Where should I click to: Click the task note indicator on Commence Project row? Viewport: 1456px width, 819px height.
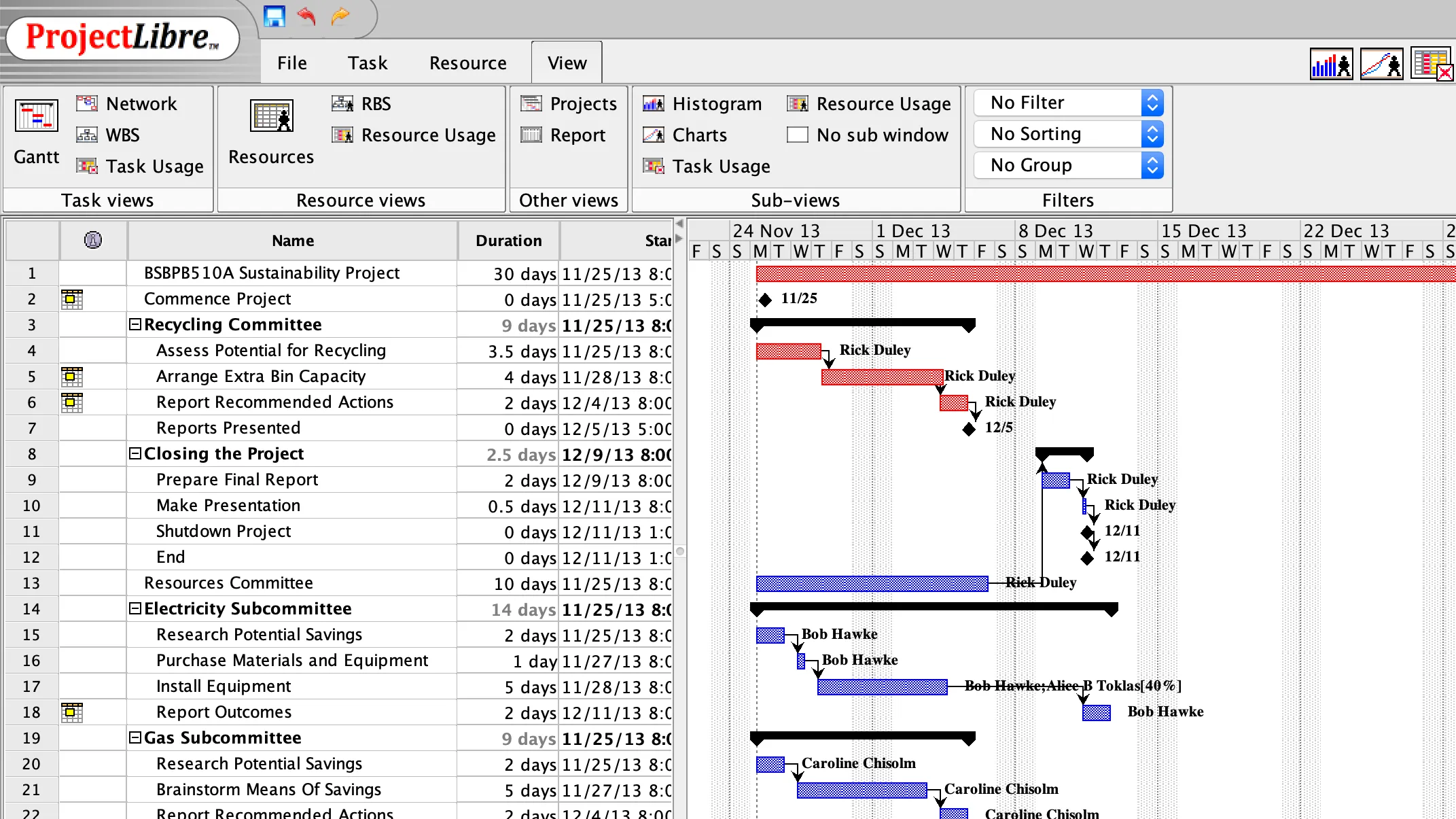(x=71, y=299)
